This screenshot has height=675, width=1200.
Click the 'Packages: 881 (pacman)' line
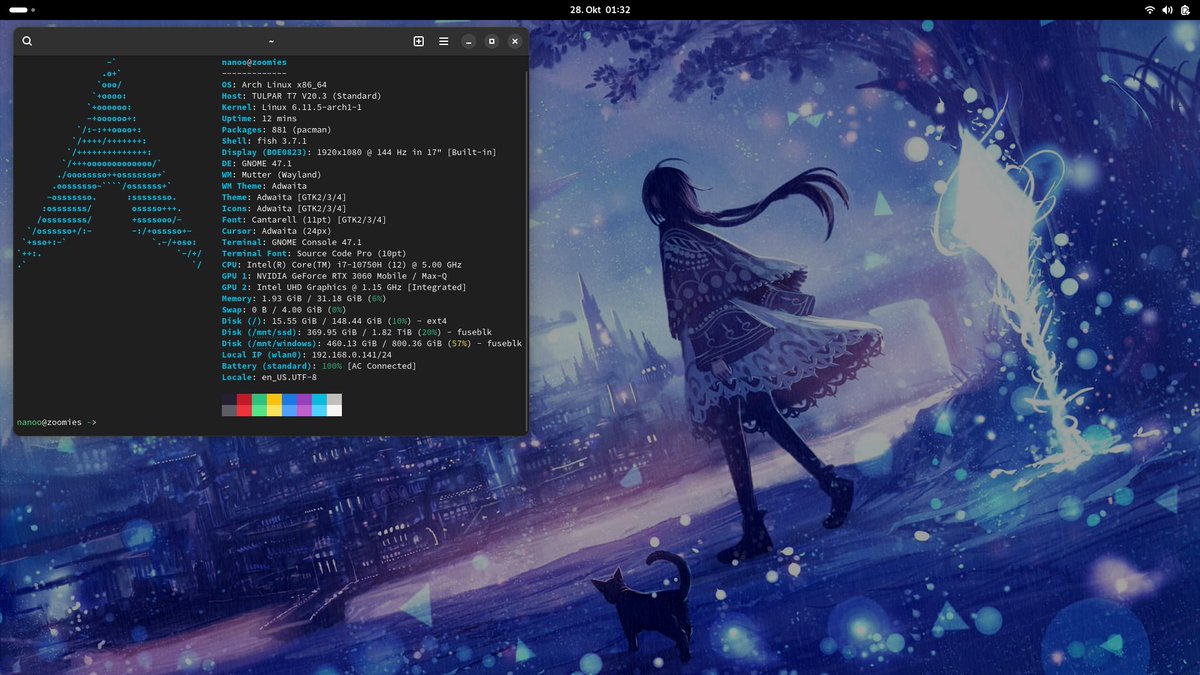276,130
